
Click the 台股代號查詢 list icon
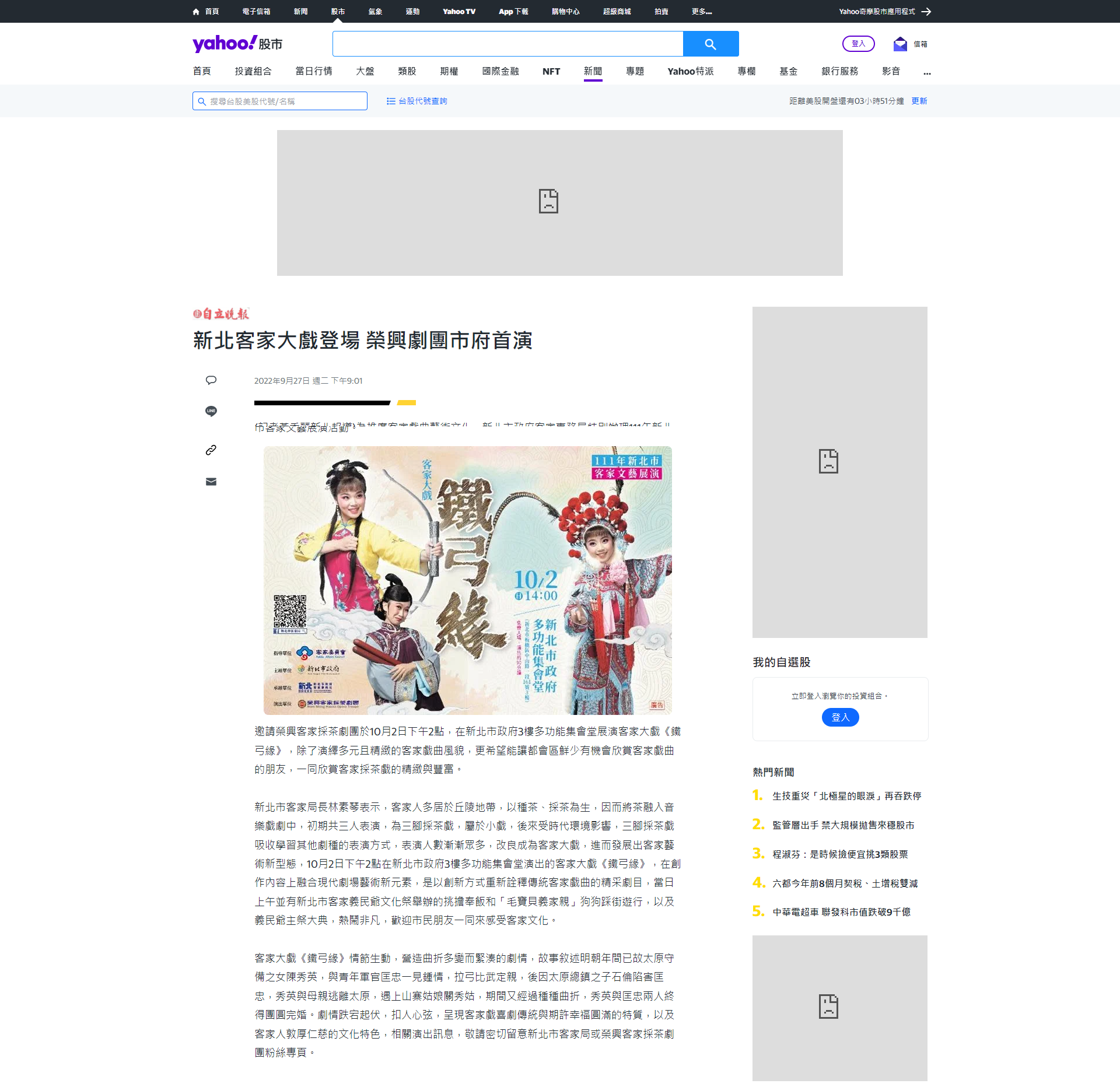(x=391, y=101)
